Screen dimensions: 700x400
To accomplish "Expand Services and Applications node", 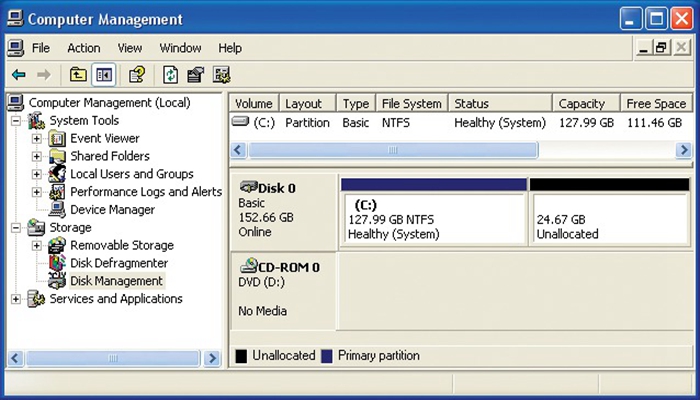I will click(16, 299).
